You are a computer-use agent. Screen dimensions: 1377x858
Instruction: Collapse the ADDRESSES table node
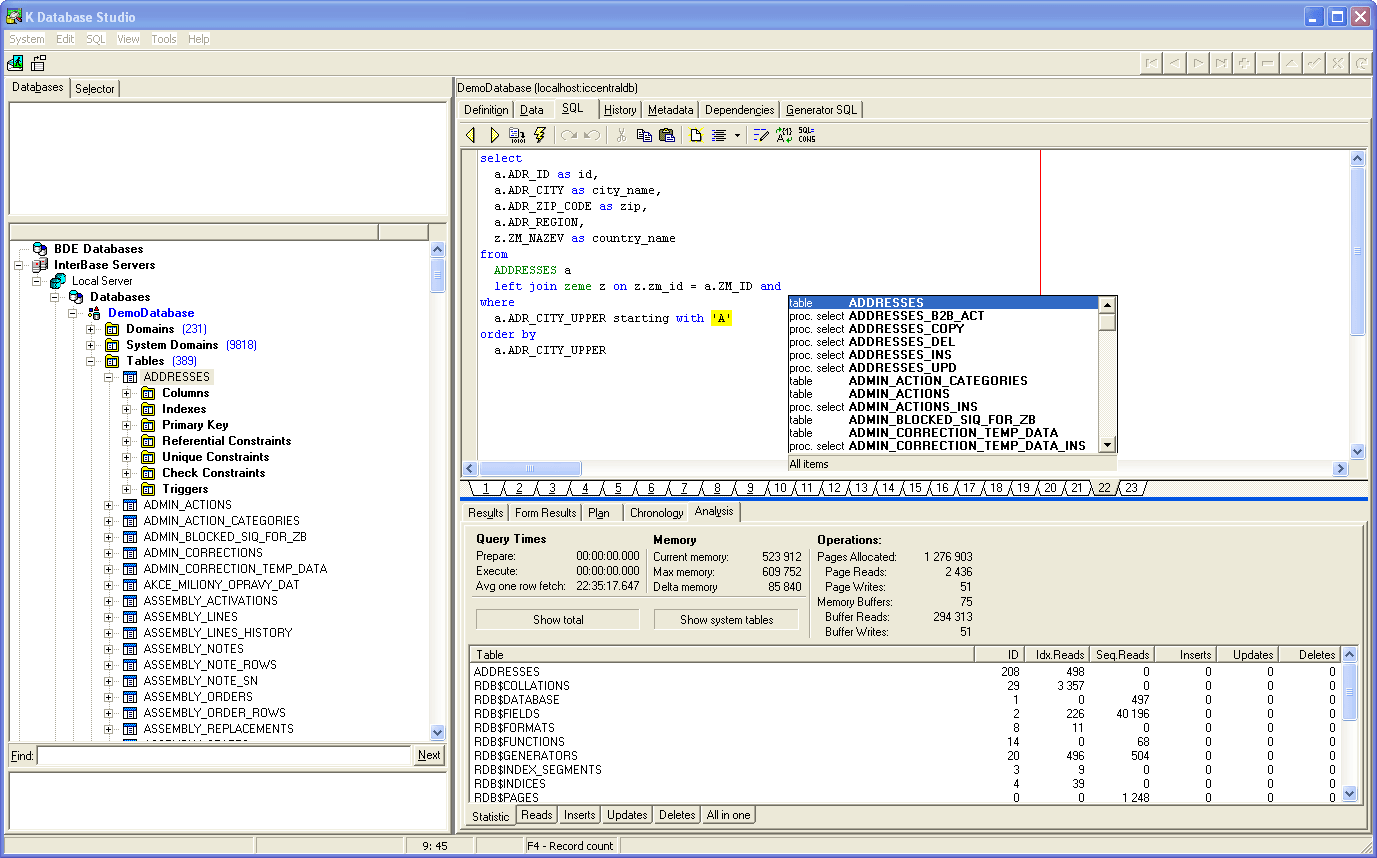click(x=109, y=377)
